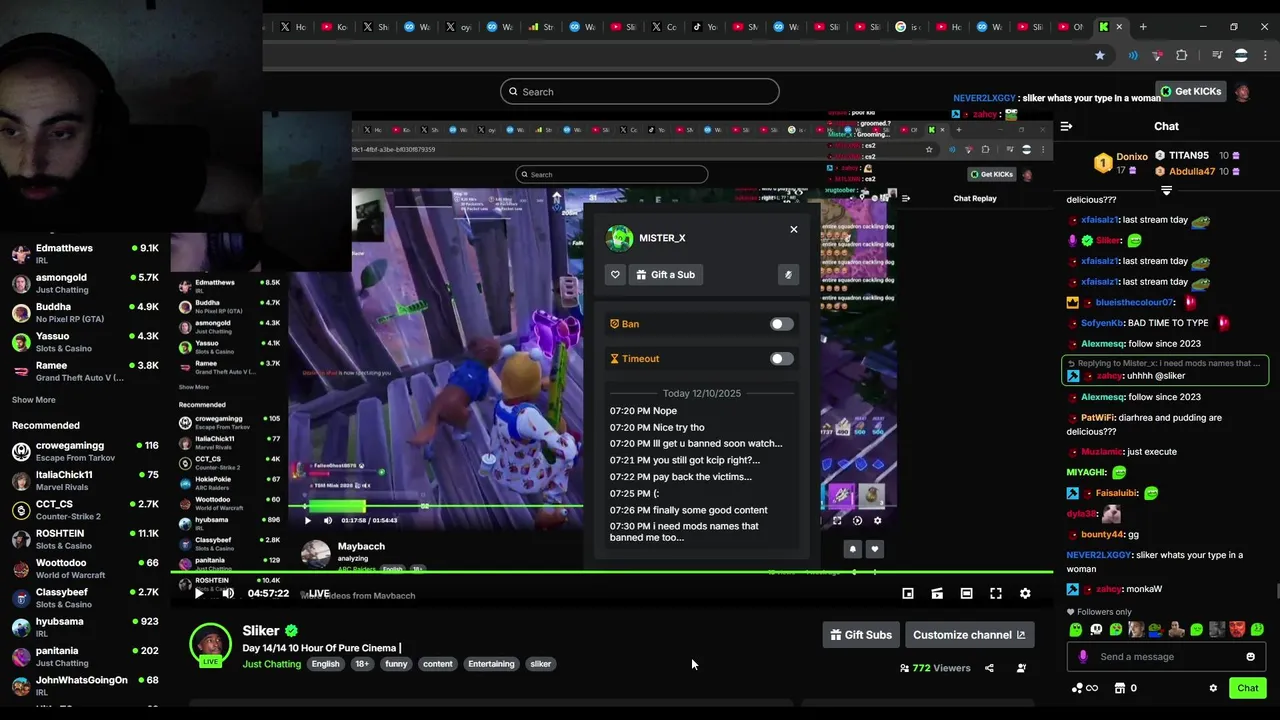Click the red angry face quick emote
This screenshot has height=720, width=1280.
click(1237, 629)
